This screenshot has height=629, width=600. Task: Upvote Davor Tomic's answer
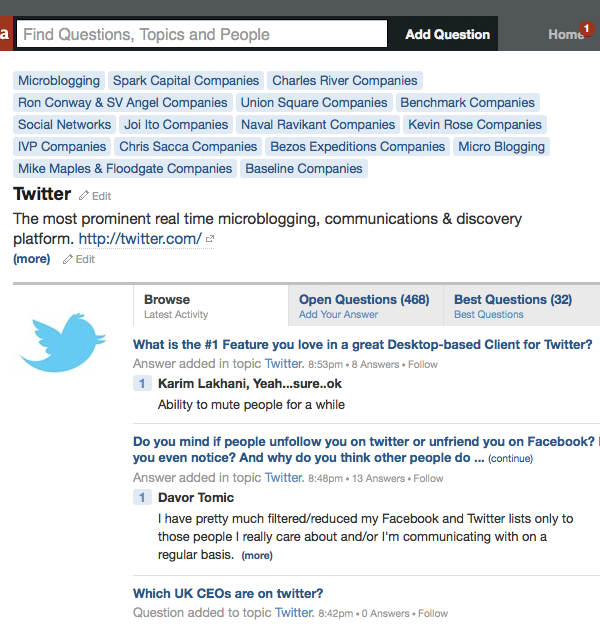[x=142, y=498]
